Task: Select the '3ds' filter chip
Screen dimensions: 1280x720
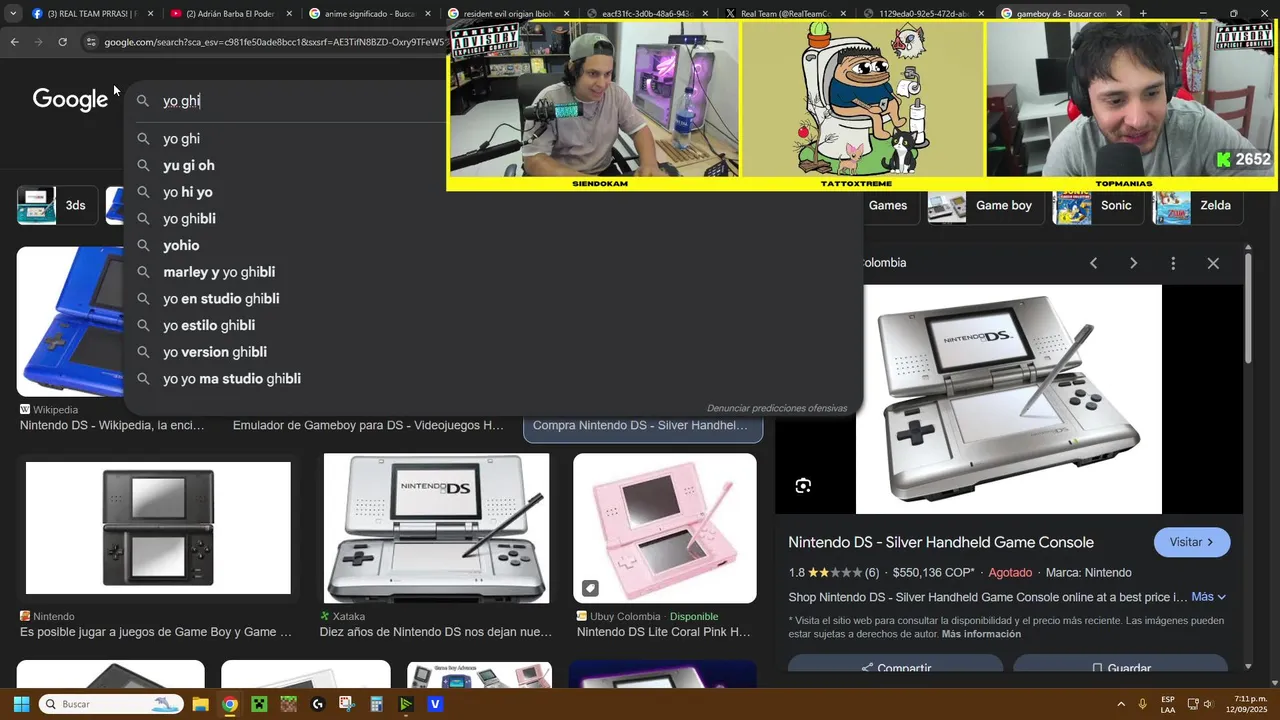Action: tap(56, 205)
